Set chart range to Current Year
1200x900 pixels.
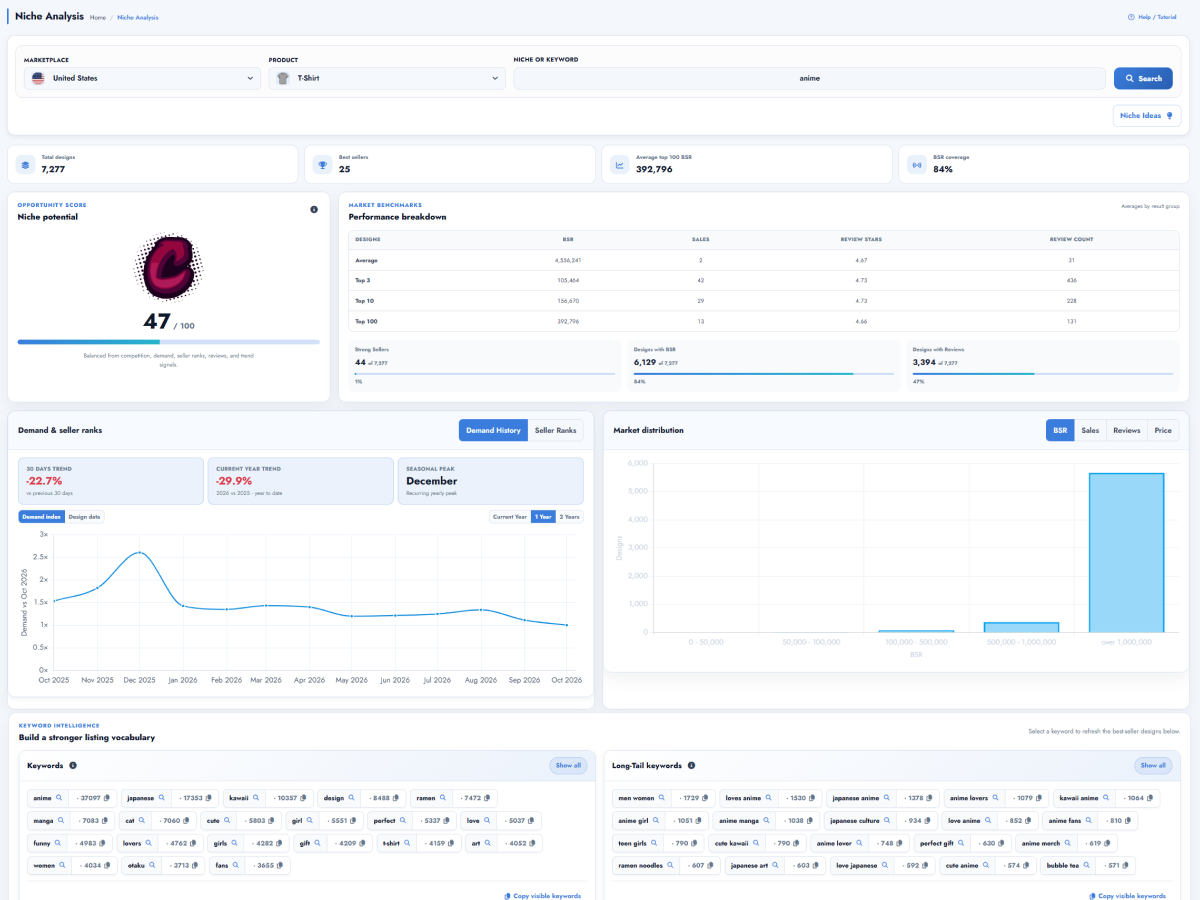[509, 517]
